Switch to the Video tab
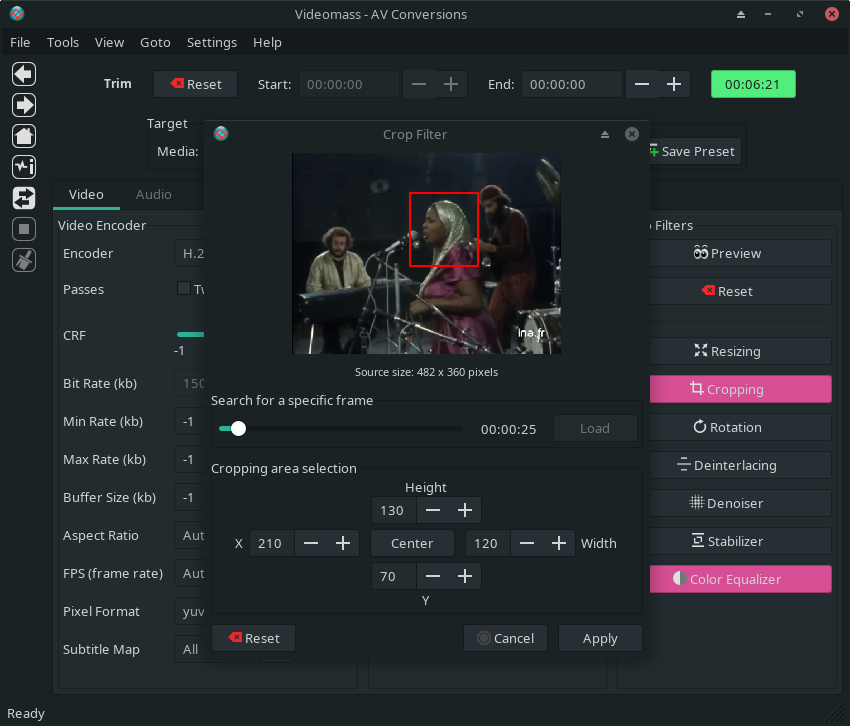This screenshot has width=850, height=726. point(86,195)
